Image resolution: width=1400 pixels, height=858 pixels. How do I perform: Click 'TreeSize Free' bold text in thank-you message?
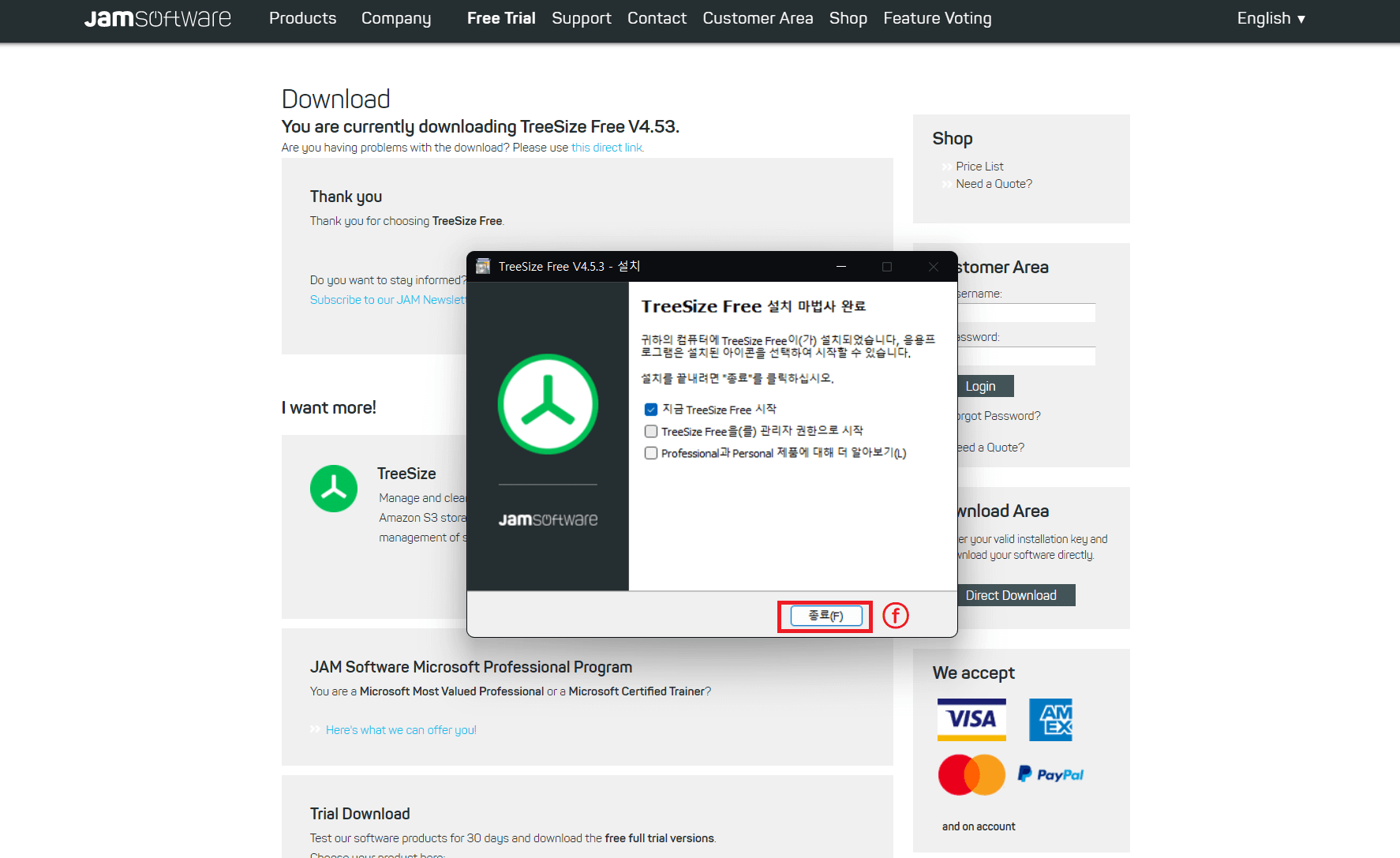click(x=467, y=221)
